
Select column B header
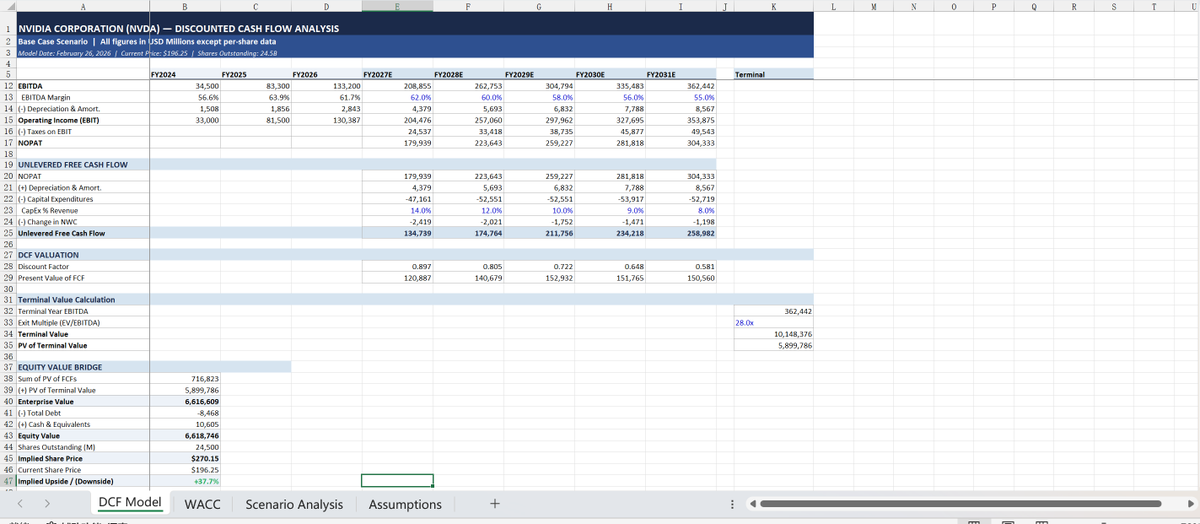184,6
